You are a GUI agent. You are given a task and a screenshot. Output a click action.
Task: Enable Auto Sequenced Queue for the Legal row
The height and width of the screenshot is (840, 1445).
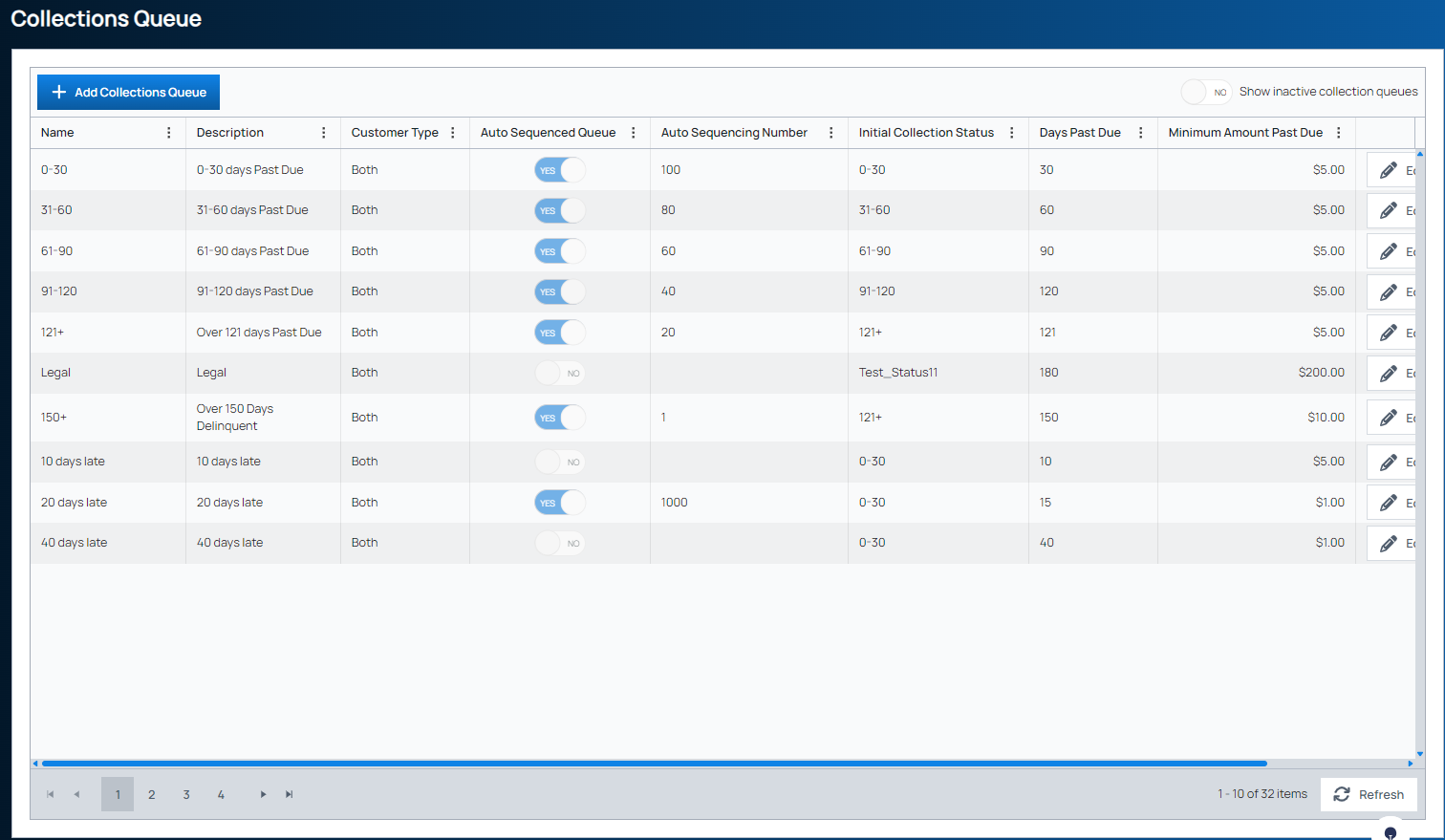tap(560, 373)
